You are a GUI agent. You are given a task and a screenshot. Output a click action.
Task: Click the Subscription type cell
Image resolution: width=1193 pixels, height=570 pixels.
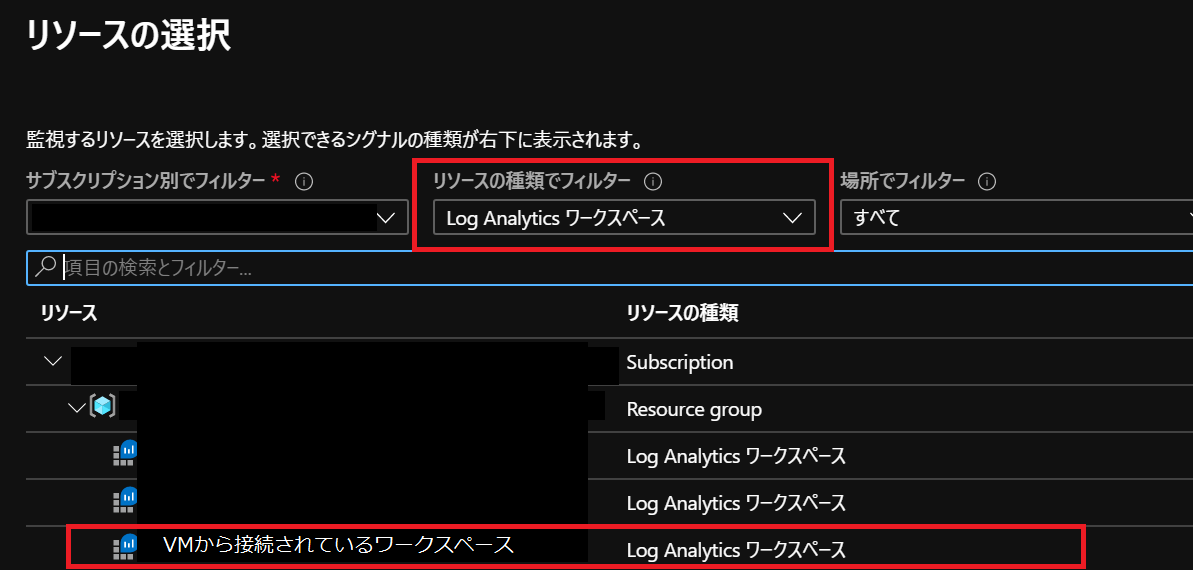coord(680,362)
